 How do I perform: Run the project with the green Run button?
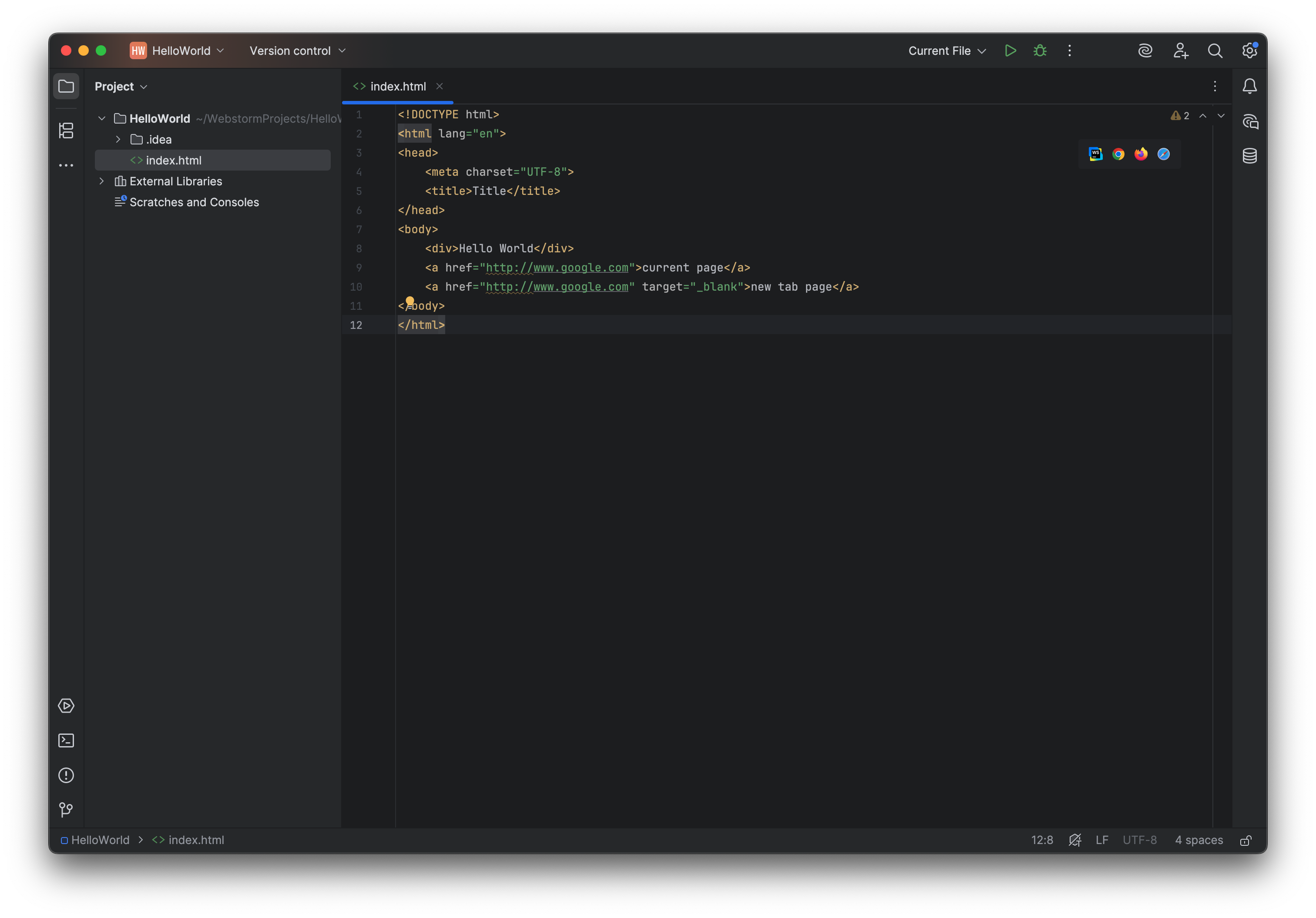[x=1010, y=50]
